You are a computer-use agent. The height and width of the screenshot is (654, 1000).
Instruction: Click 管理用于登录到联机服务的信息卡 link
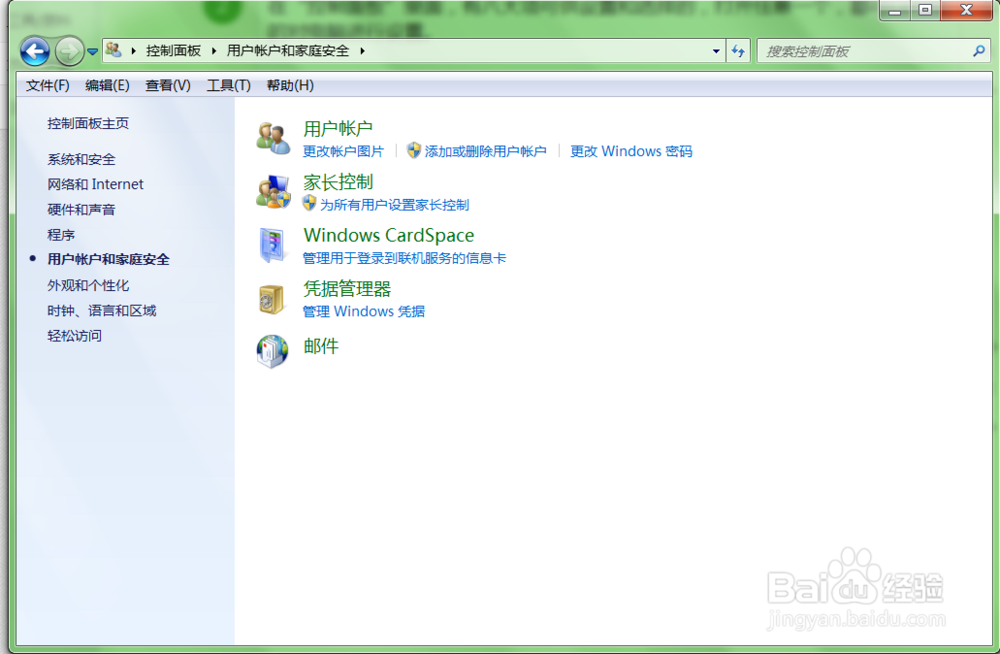coord(404,258)
